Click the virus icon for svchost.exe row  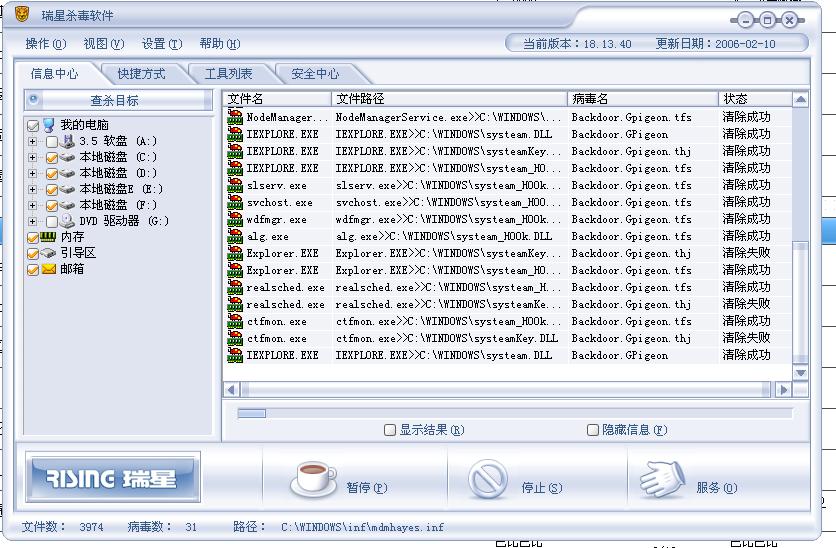pyautogui.click(x=235, y=202)
